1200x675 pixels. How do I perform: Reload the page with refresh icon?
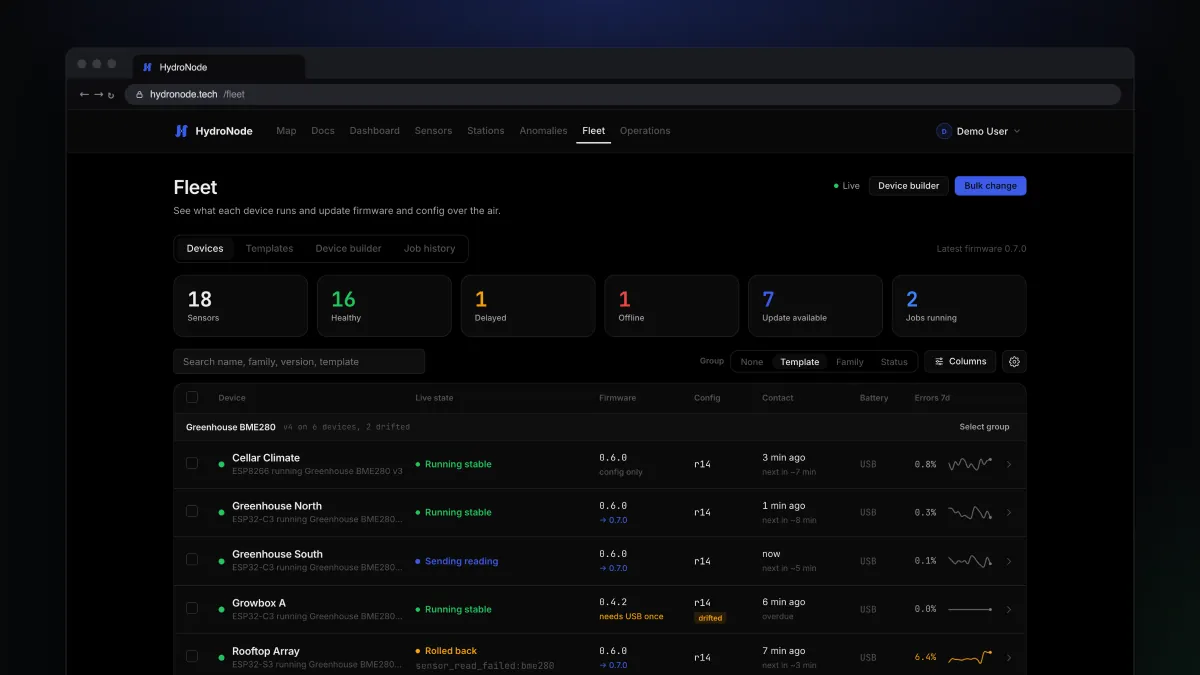111,95
